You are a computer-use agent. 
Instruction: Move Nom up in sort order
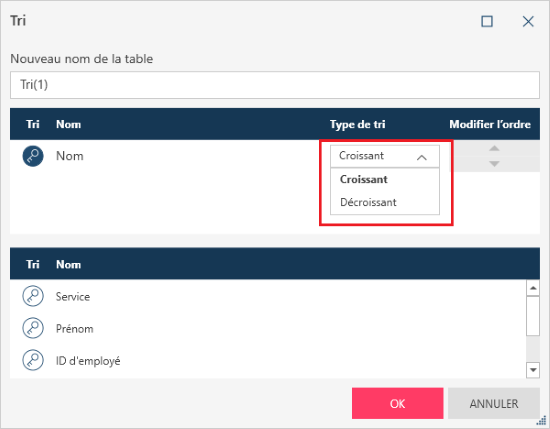pyautogui.click(x=494, y=149)
